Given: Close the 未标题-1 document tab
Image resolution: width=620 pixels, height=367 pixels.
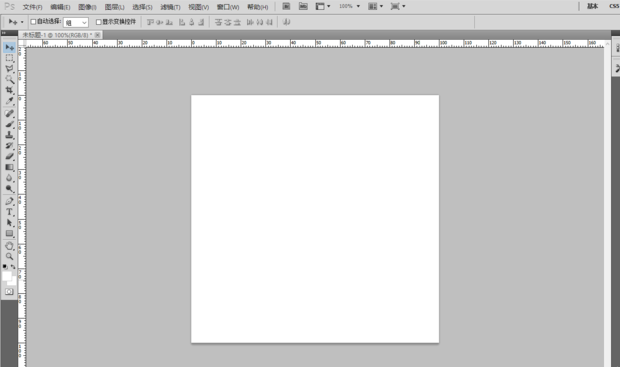Looking at the screenshot, I should [x=98, y=35].
